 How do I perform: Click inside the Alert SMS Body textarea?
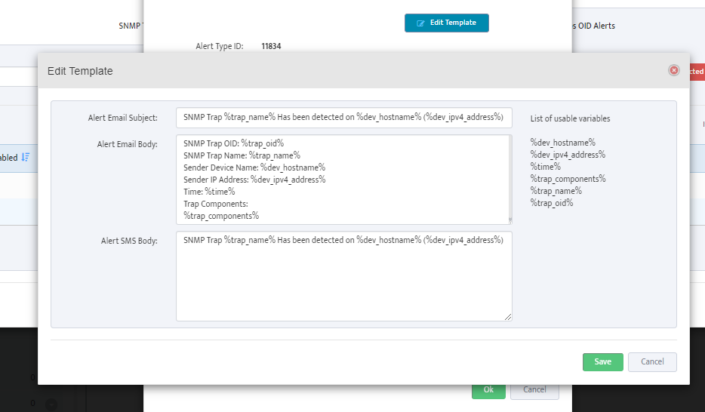343,276
